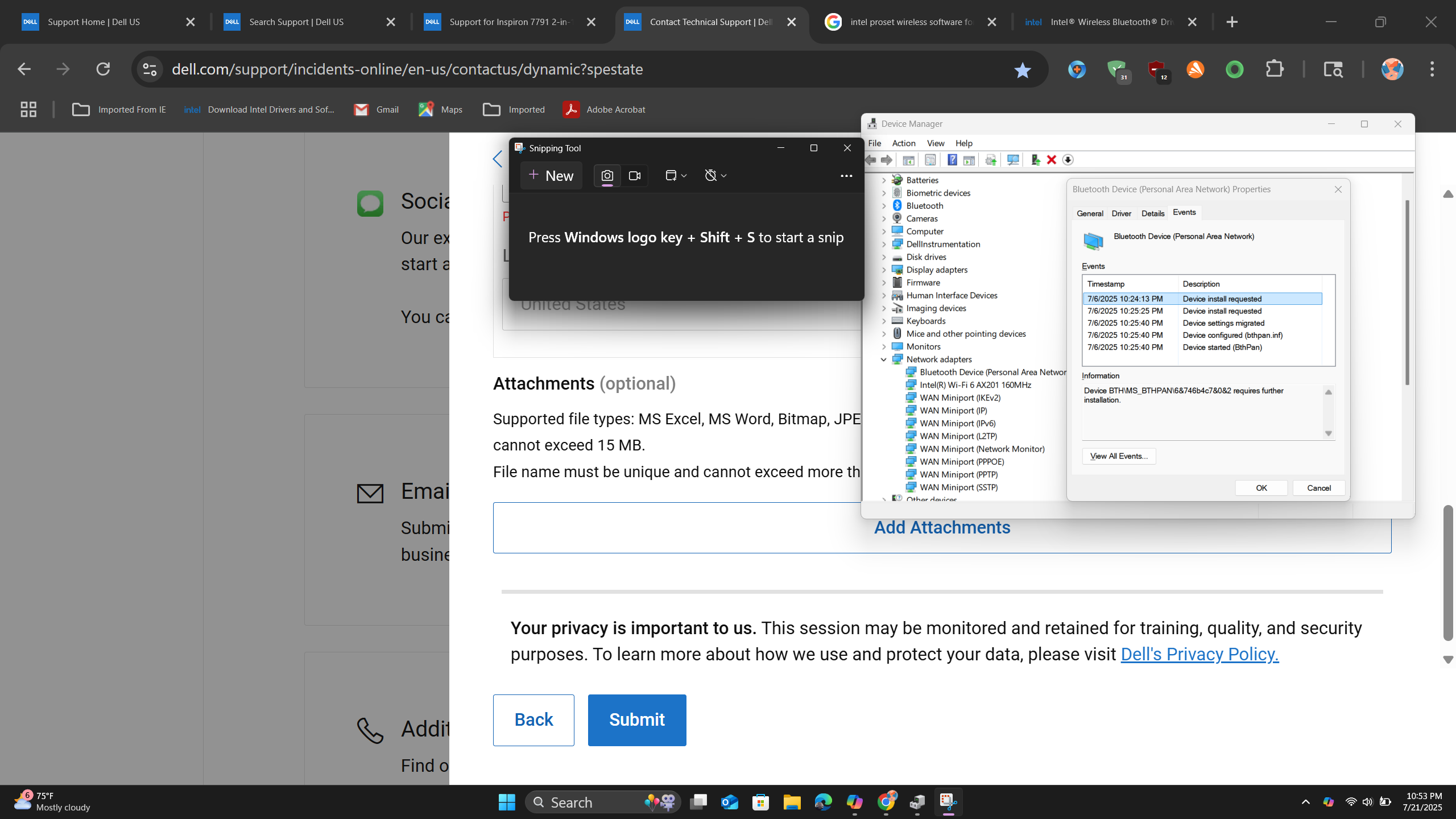Click Update device driver toolbar icon

[x=1035, y=160]
